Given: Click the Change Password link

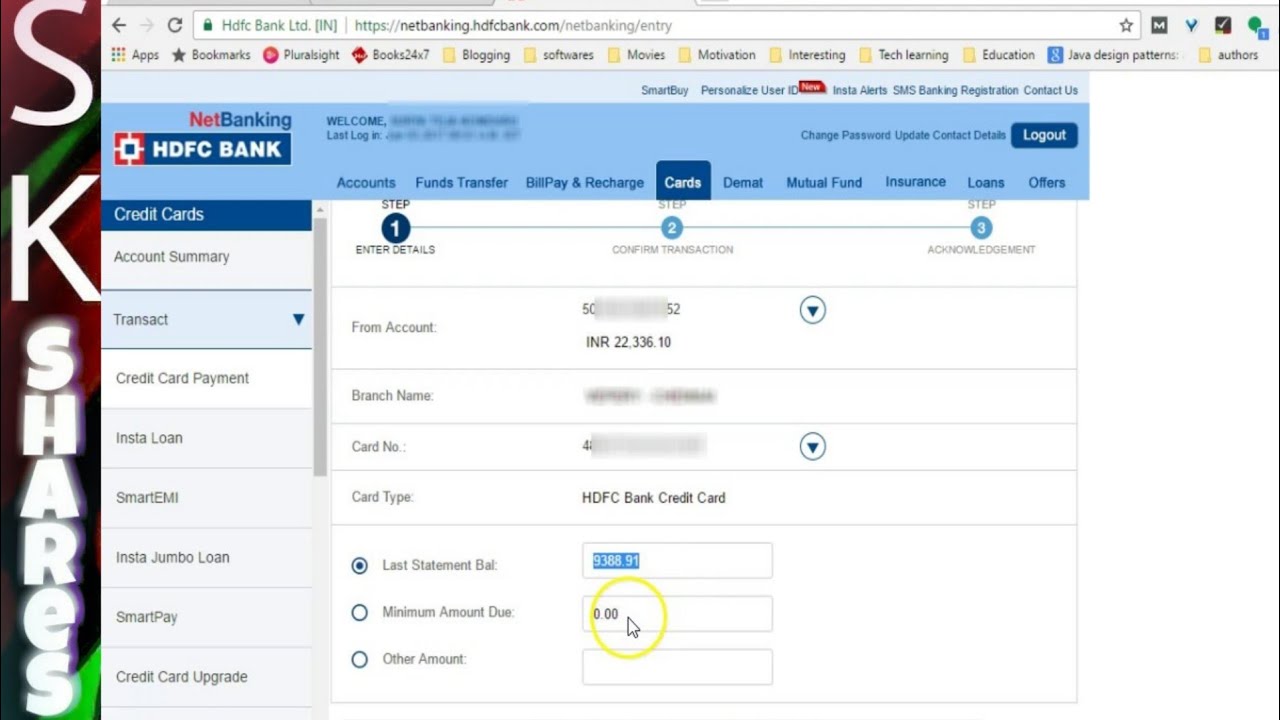Looking at the screenshot, I should pos(846,135).
